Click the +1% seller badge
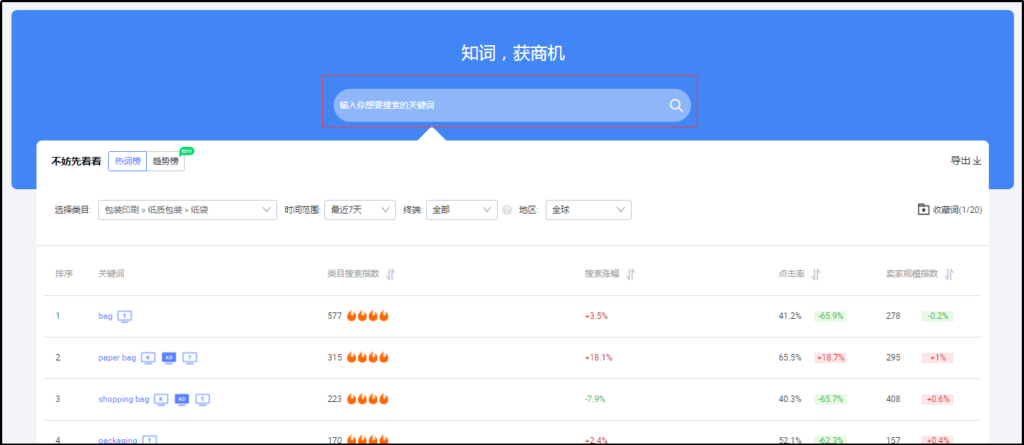This screenshot has height=445, width=1024. pos(938,357)
